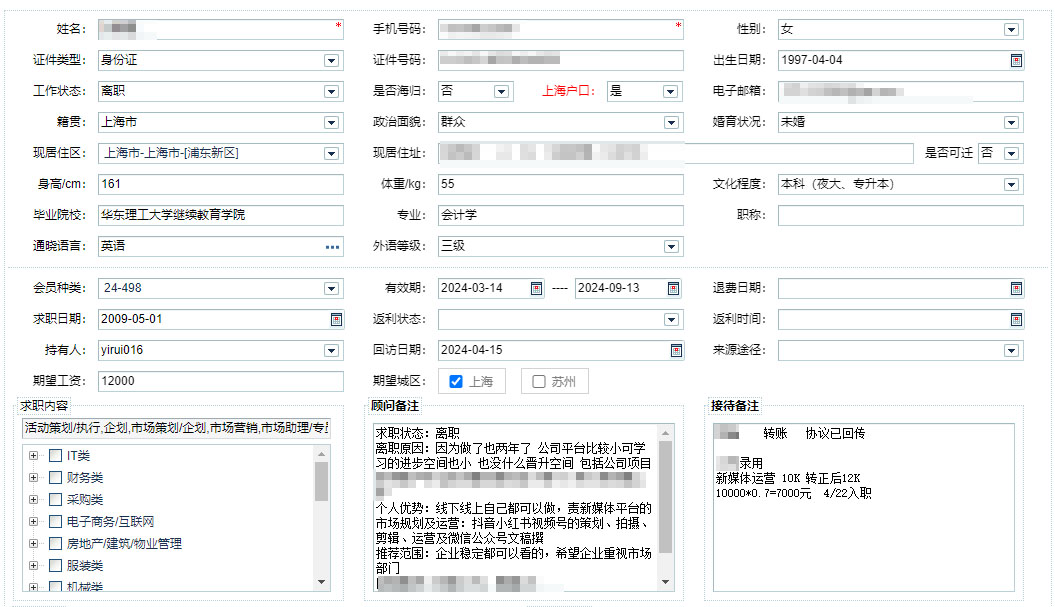Click the 毕业院校 input field

[x=221, y=215]
